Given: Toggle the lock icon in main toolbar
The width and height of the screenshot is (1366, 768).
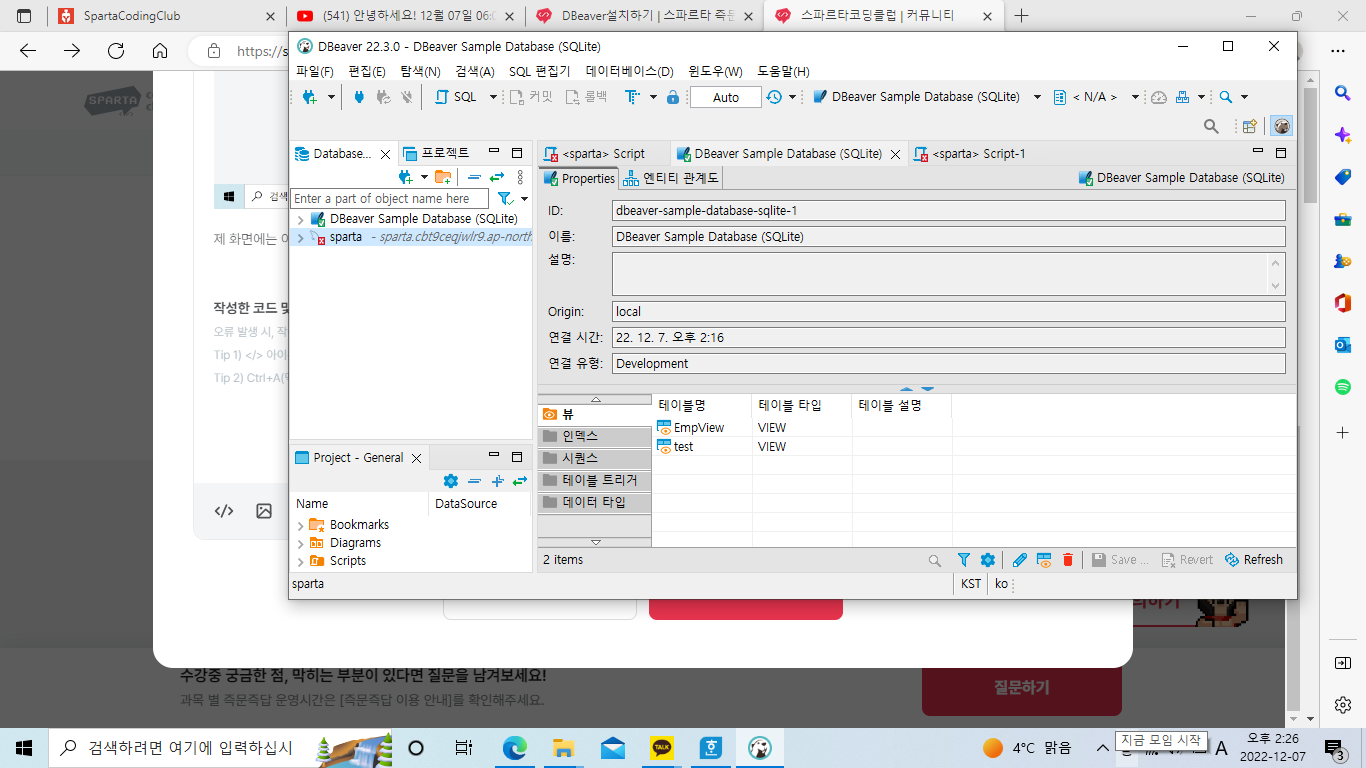Looking at the screenshot, I should 673,97.
